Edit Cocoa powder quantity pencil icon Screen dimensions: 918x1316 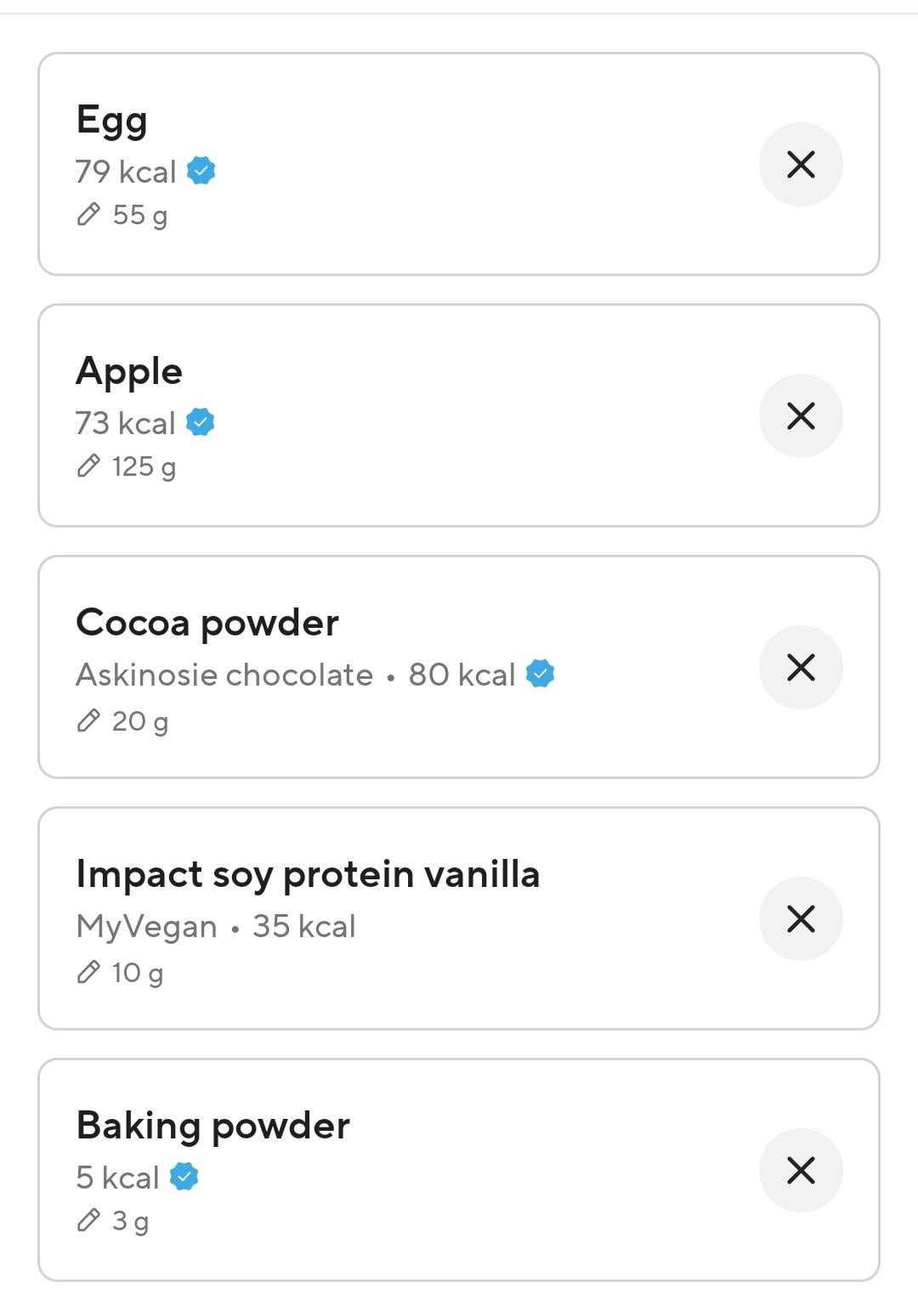[88, 721]
